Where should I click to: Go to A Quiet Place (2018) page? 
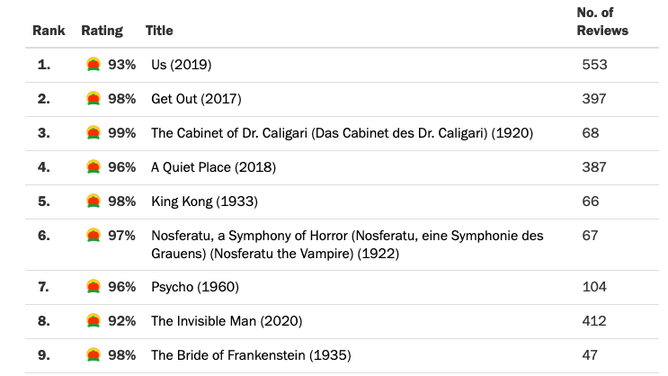[x=213, y=167]
